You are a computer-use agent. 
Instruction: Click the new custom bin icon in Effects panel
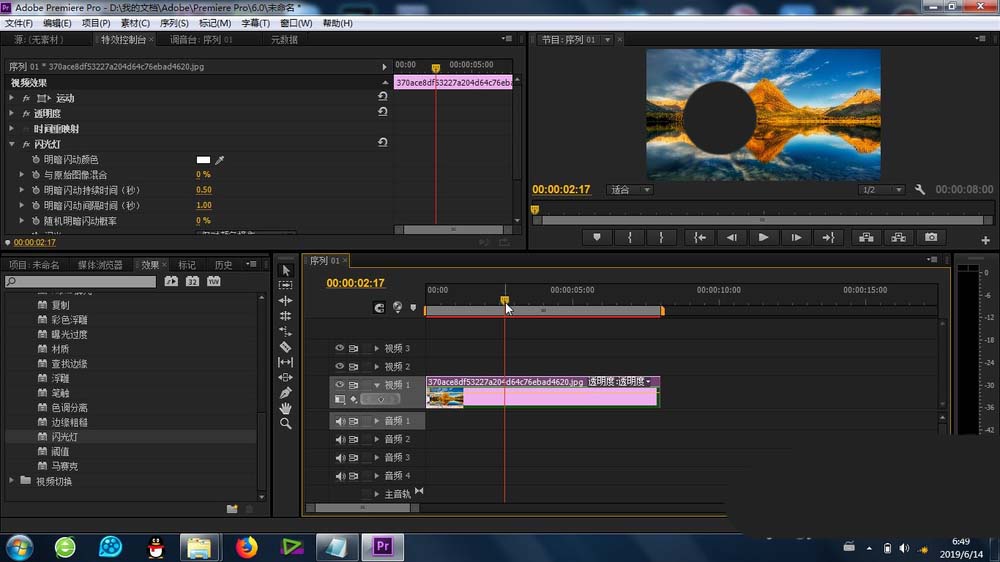pyautogui.click(x=232, y=508)
